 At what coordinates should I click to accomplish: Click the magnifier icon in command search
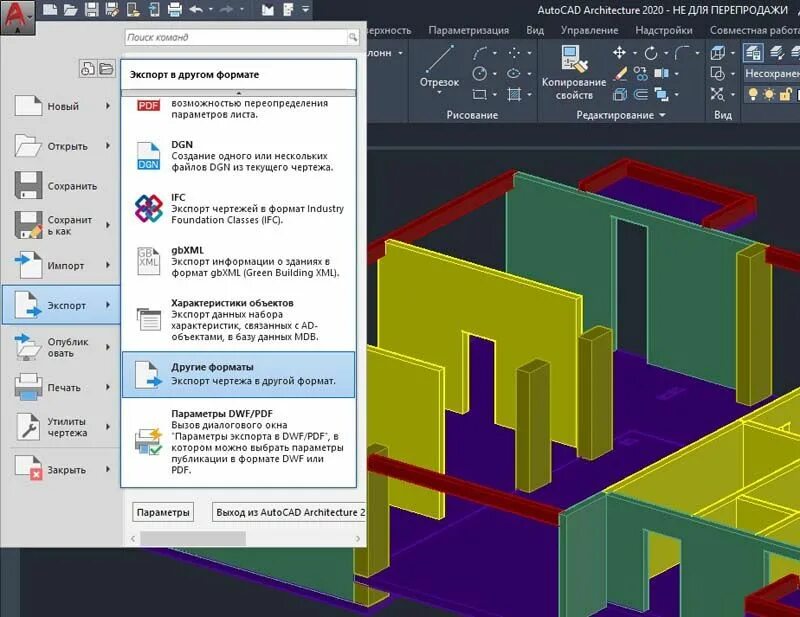click(353, 37)
